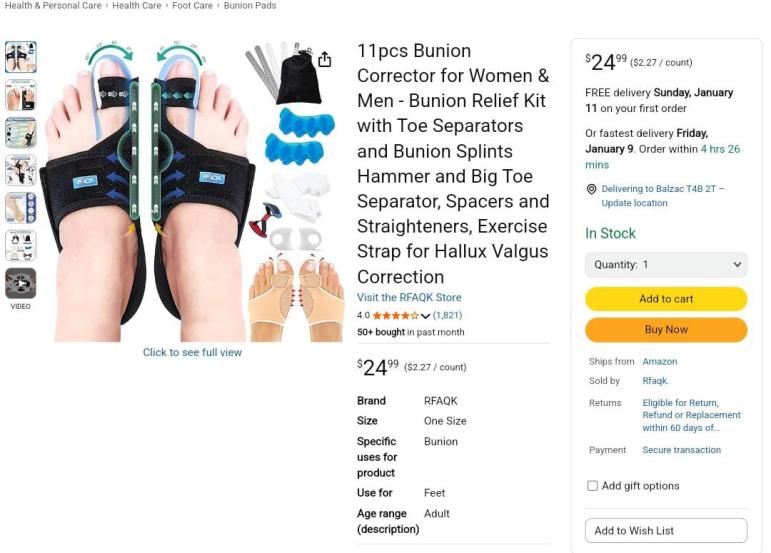Viewport: 771px width, 553px height.
Task: Click the share icon on product image
Action: (325, 59)
